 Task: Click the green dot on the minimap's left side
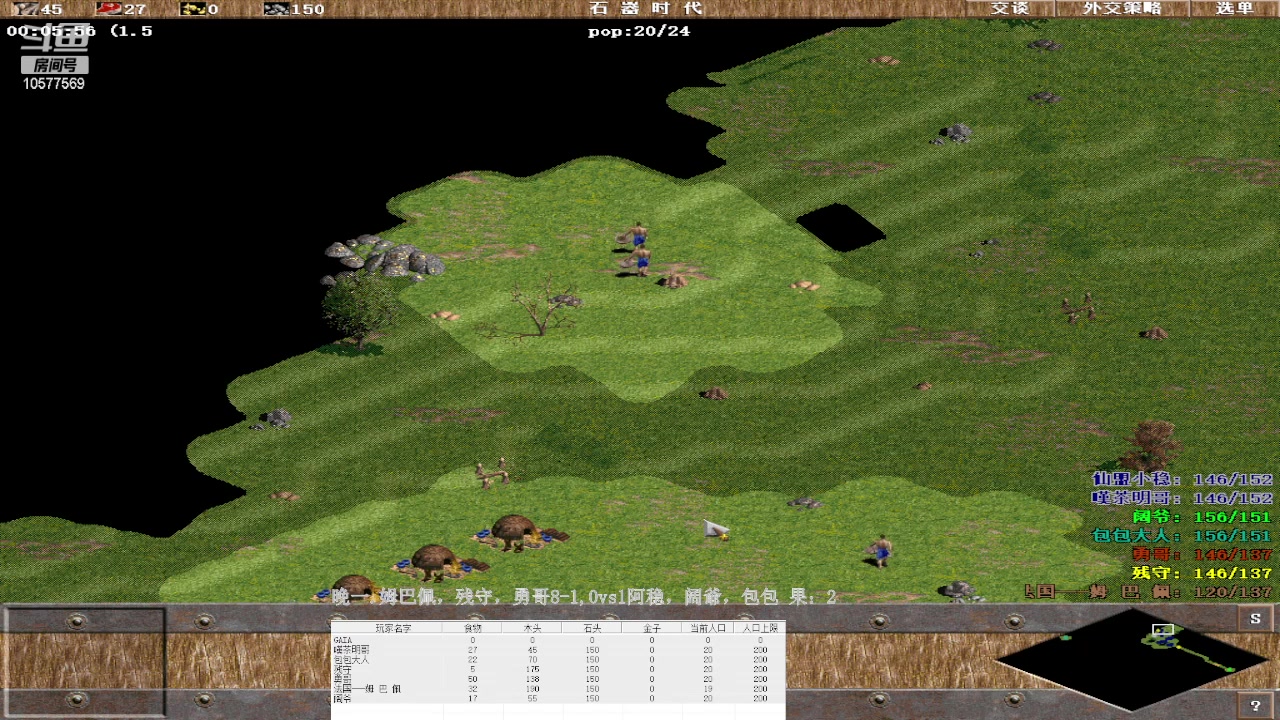pyautogui.click(x=1066, y=637)
